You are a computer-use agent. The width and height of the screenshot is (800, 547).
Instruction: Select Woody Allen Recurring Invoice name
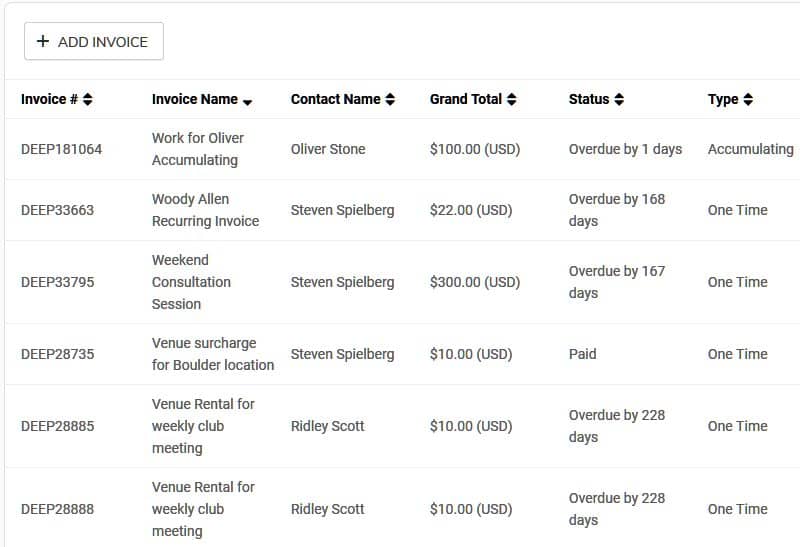[x=206, y=210]
